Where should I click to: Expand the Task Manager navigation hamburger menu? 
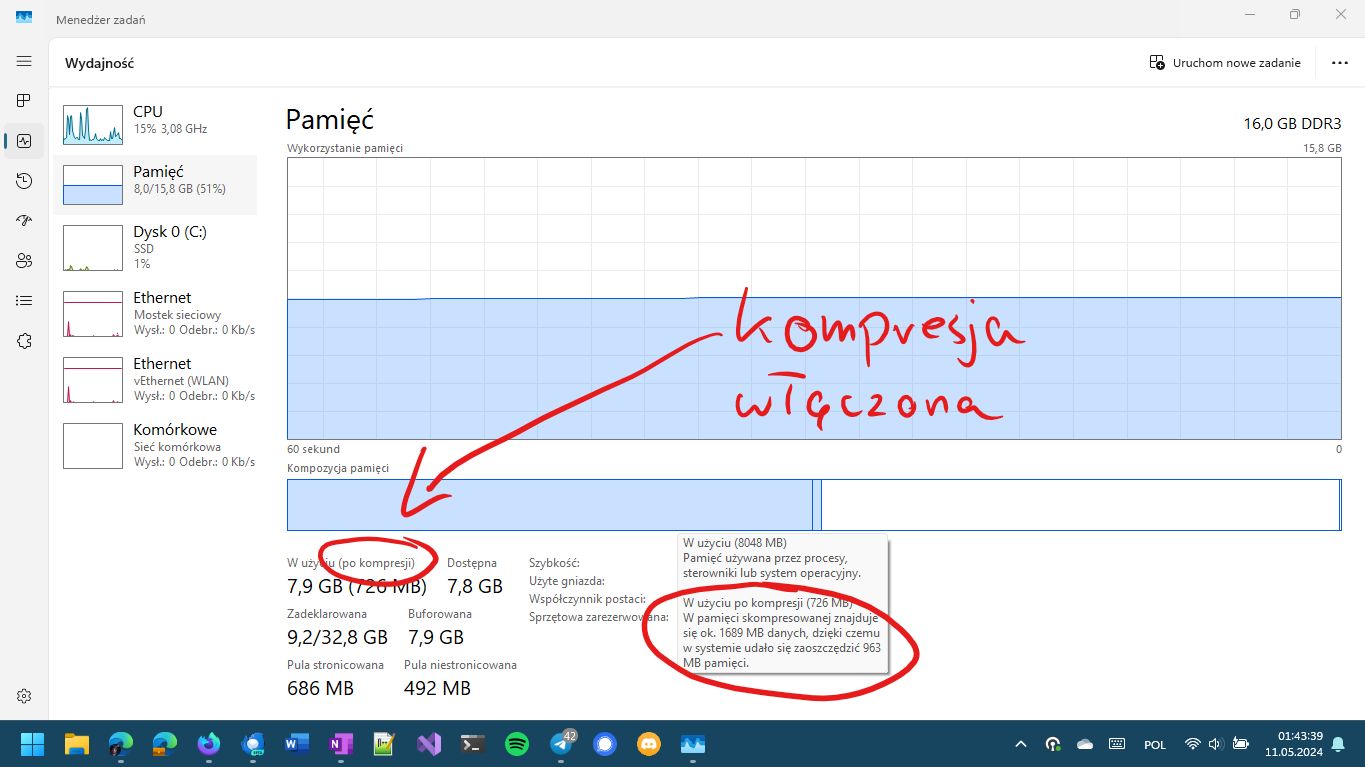[24, 61]
